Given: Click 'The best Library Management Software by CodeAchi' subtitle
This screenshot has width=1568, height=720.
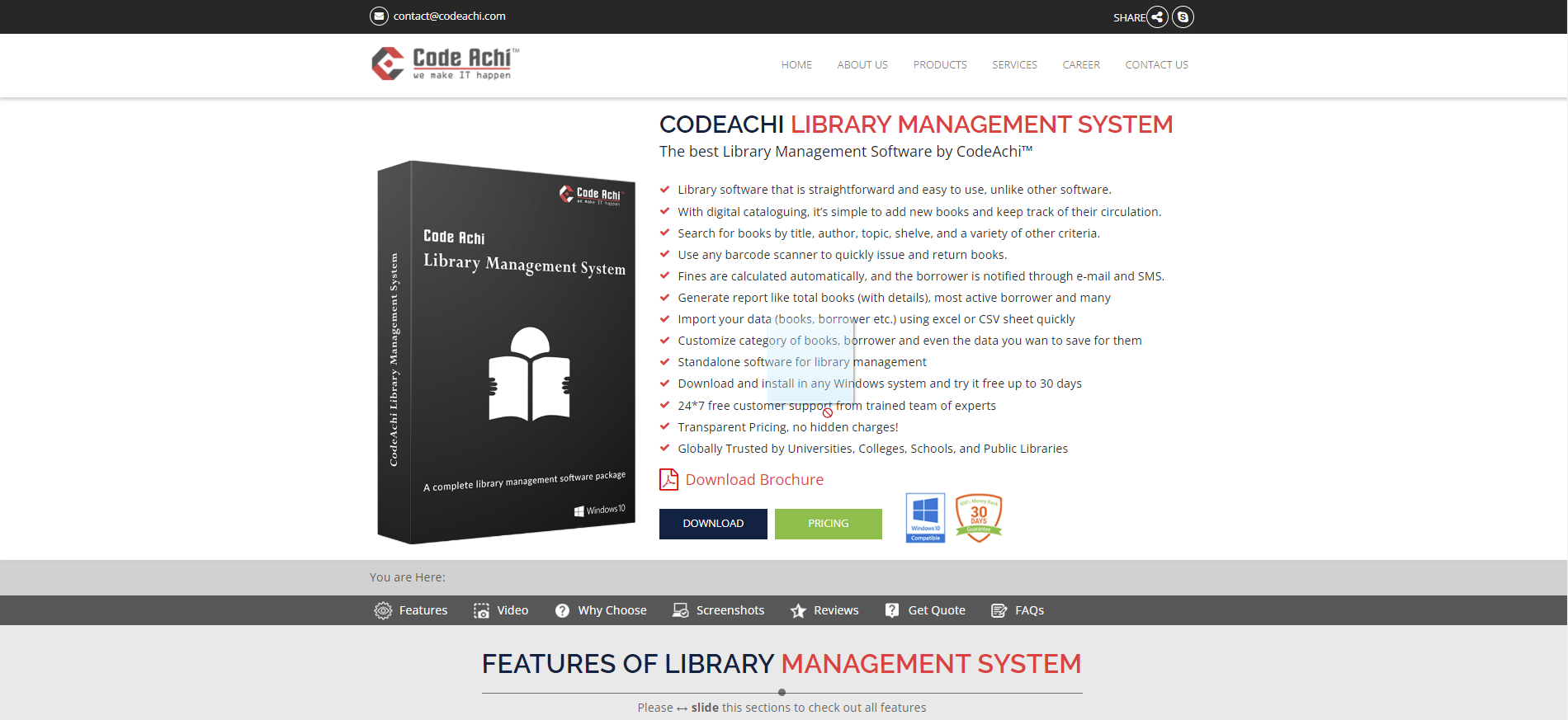Looking at the screenshot, I should (846, 152).
